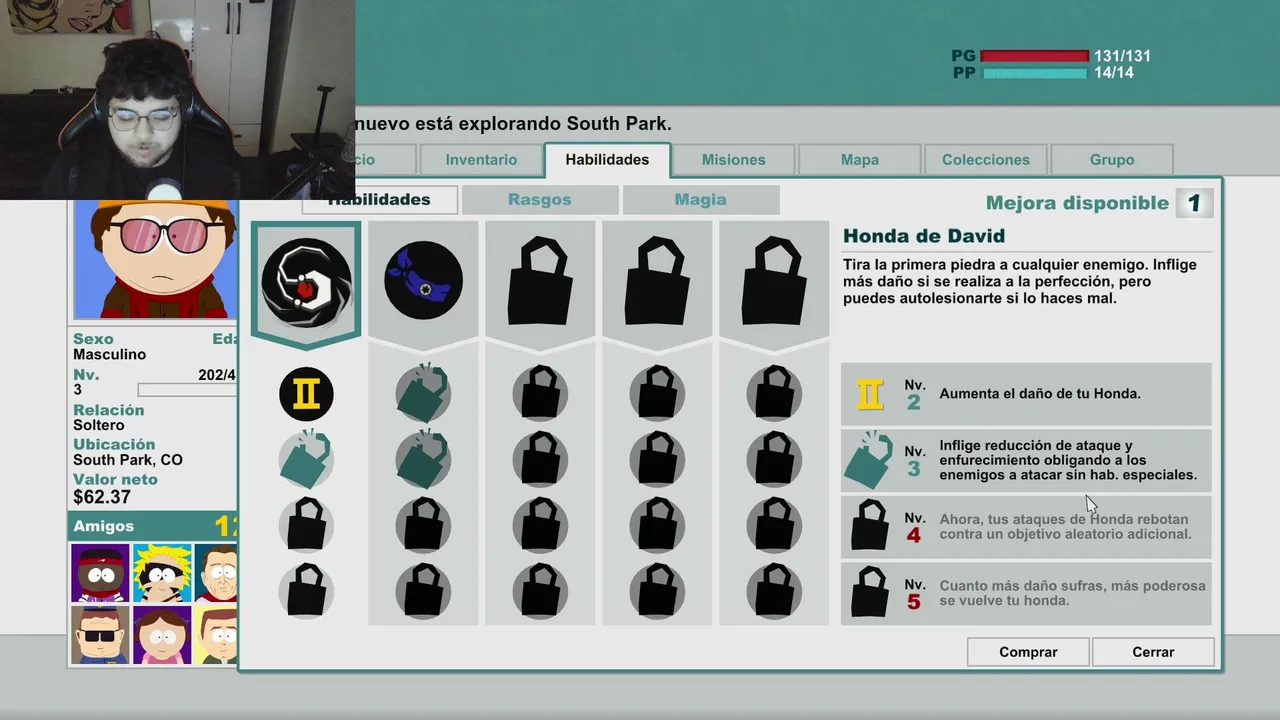Click the Comprar button
The height and width of the screenshot is (720, 1280).
pos(1028,652)
